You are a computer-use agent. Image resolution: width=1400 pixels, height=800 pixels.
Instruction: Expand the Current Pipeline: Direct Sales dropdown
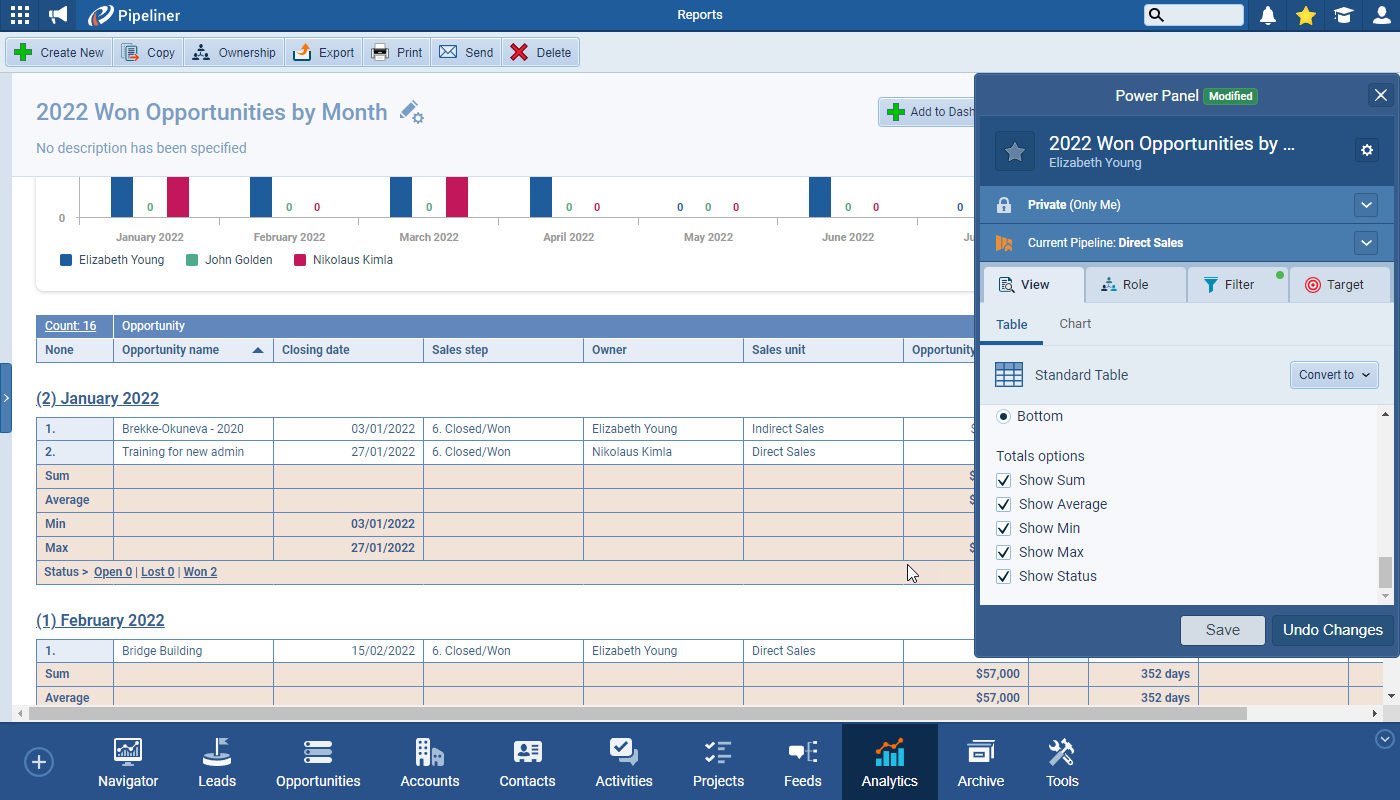pyautogui.click(x=1366, y=242)
